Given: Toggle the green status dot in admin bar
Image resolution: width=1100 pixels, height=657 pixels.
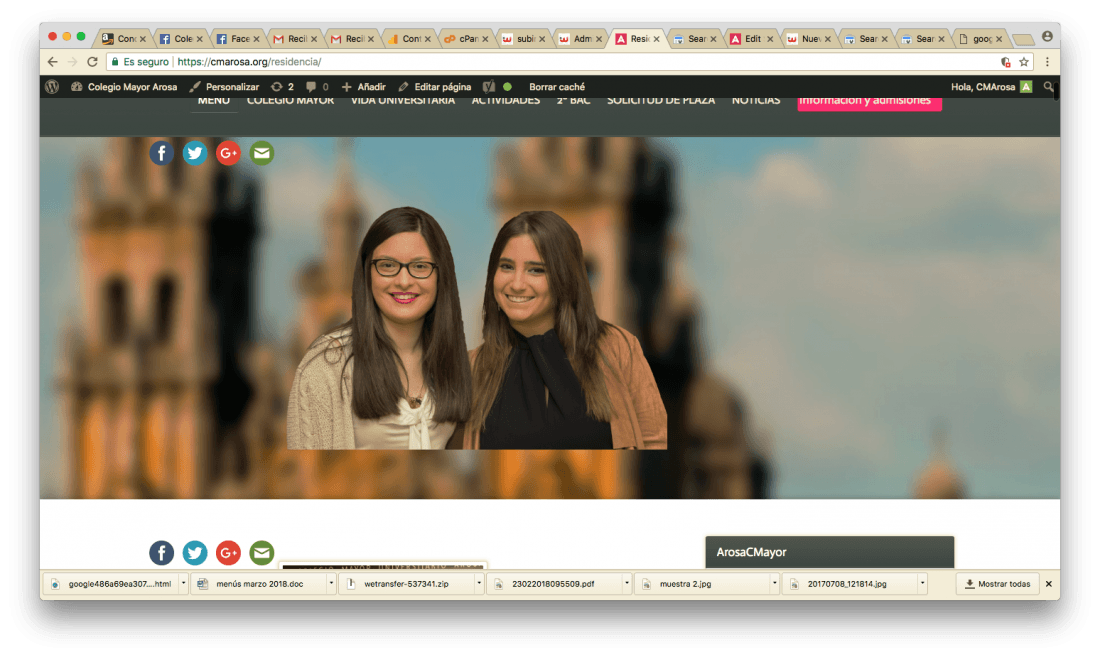Looking at the screenshot, I should 507,87.
